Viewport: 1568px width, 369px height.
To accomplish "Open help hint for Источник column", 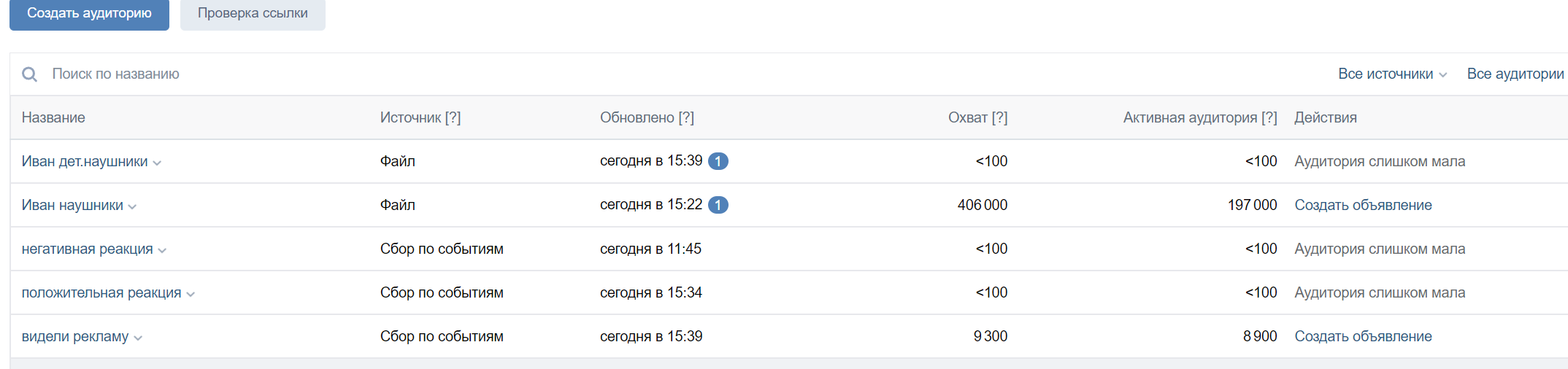I will point(453,117).
